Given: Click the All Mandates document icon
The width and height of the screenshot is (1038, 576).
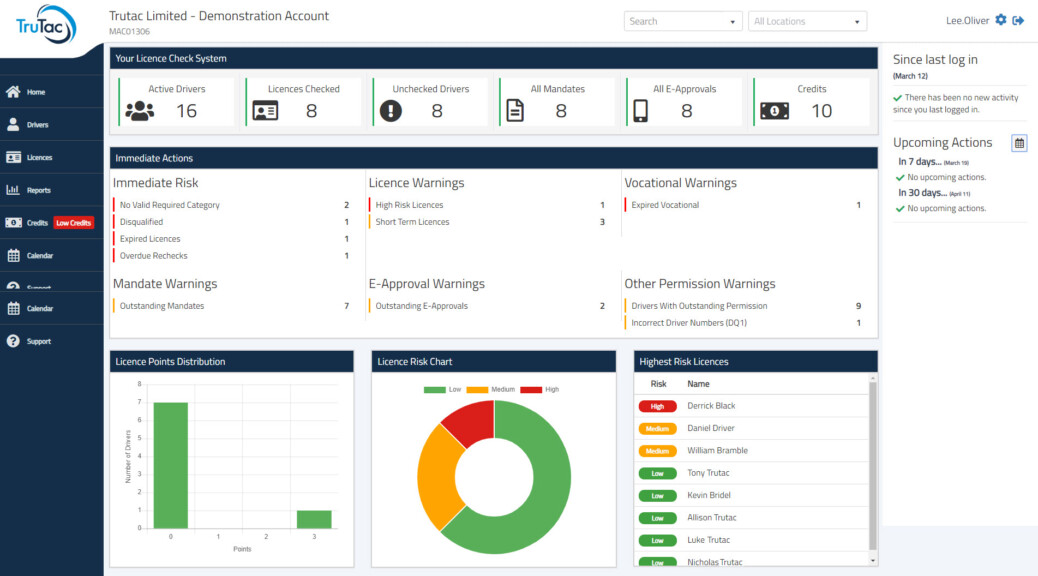Looking at the screenshot, I should click(x=515, y=111).
